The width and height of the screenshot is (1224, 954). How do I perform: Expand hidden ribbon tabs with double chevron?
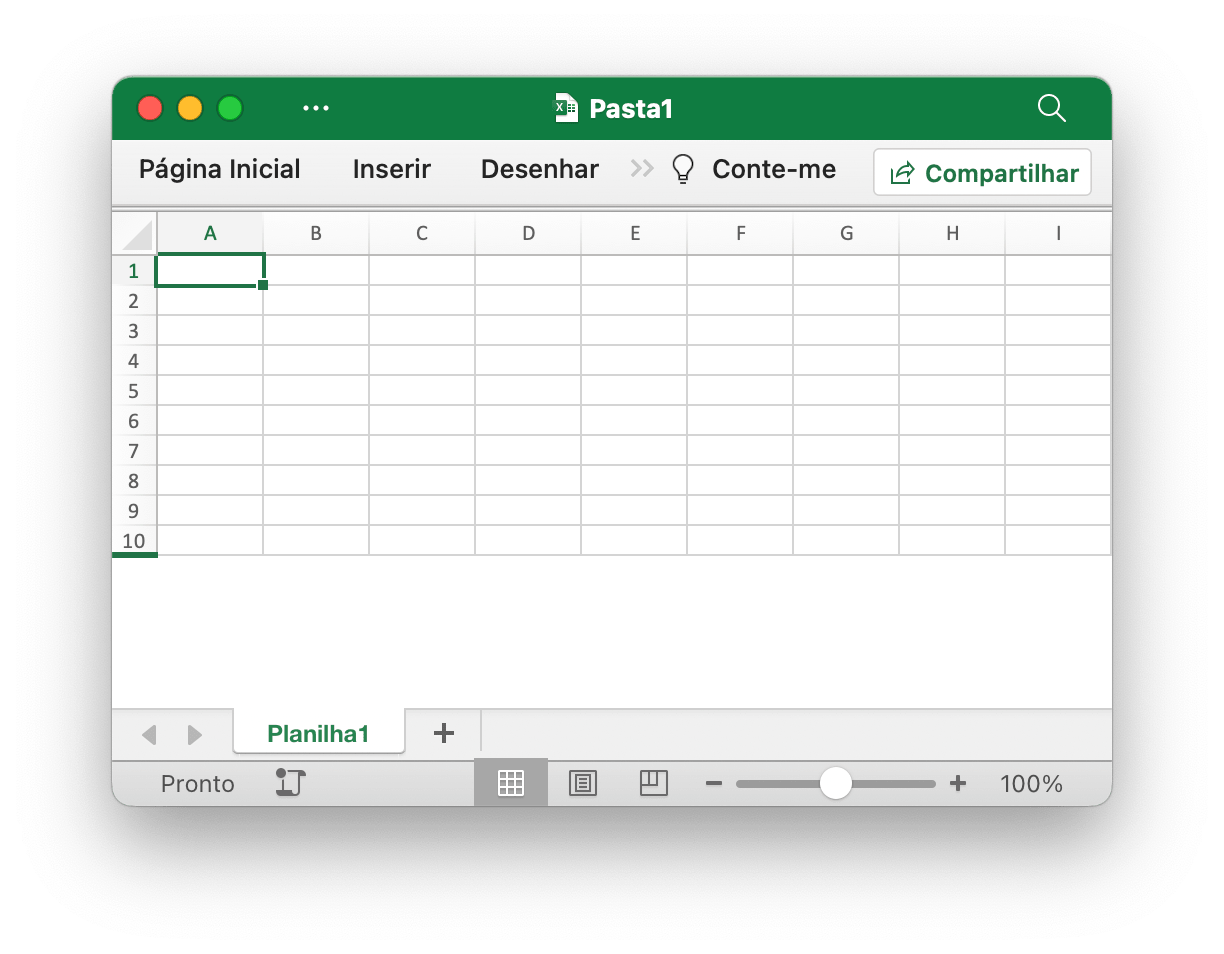click(x=642, y=169)
